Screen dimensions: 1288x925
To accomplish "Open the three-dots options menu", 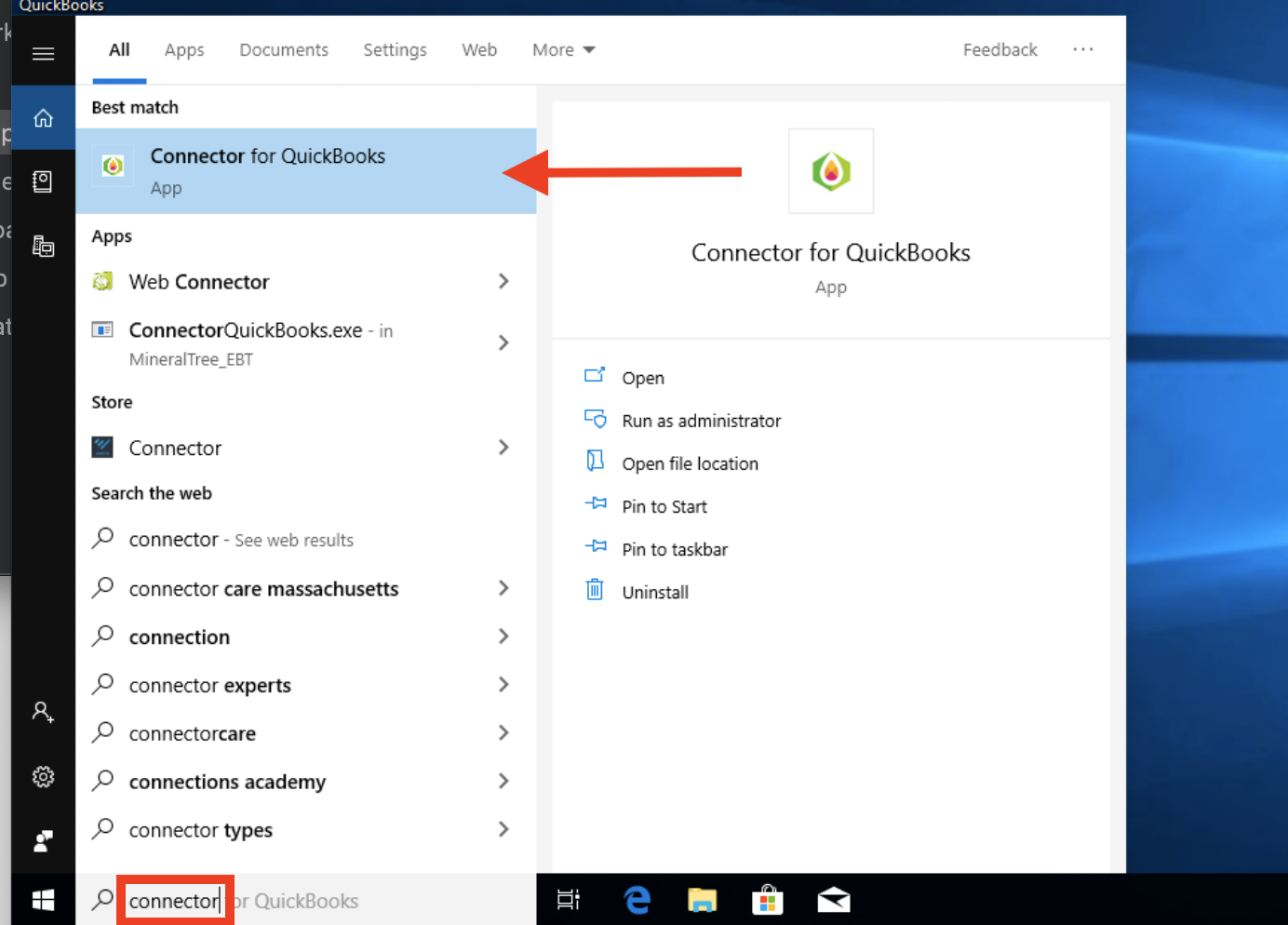I will pyautogui.click(x=1083, y=49).
